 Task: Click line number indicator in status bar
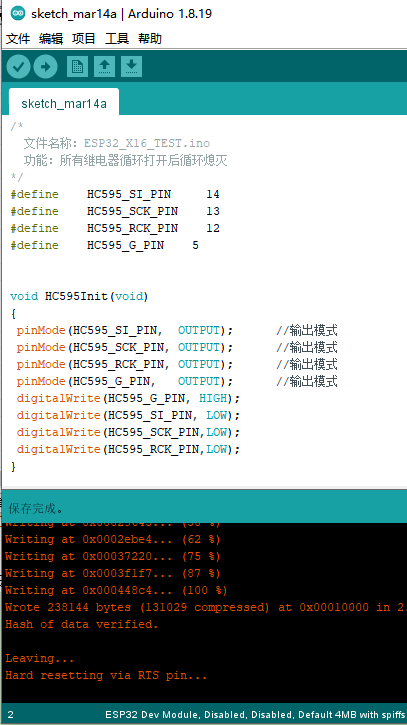(11, 714)
